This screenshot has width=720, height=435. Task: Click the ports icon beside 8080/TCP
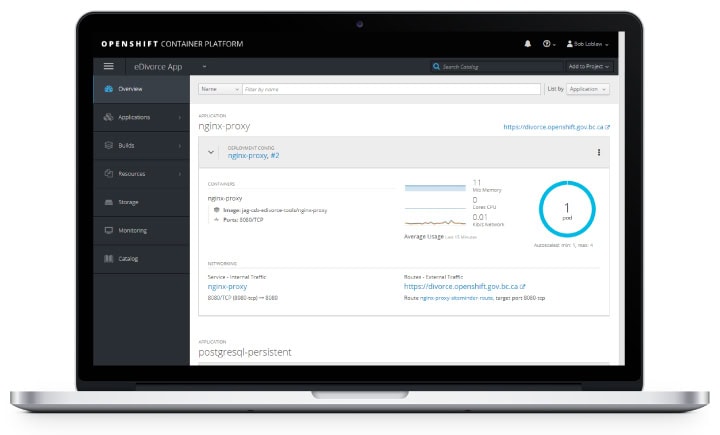(x=216, y=220)
